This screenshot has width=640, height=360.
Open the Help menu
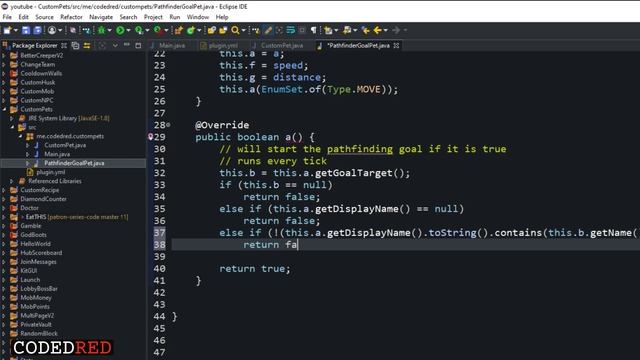(x=222, y=17)
